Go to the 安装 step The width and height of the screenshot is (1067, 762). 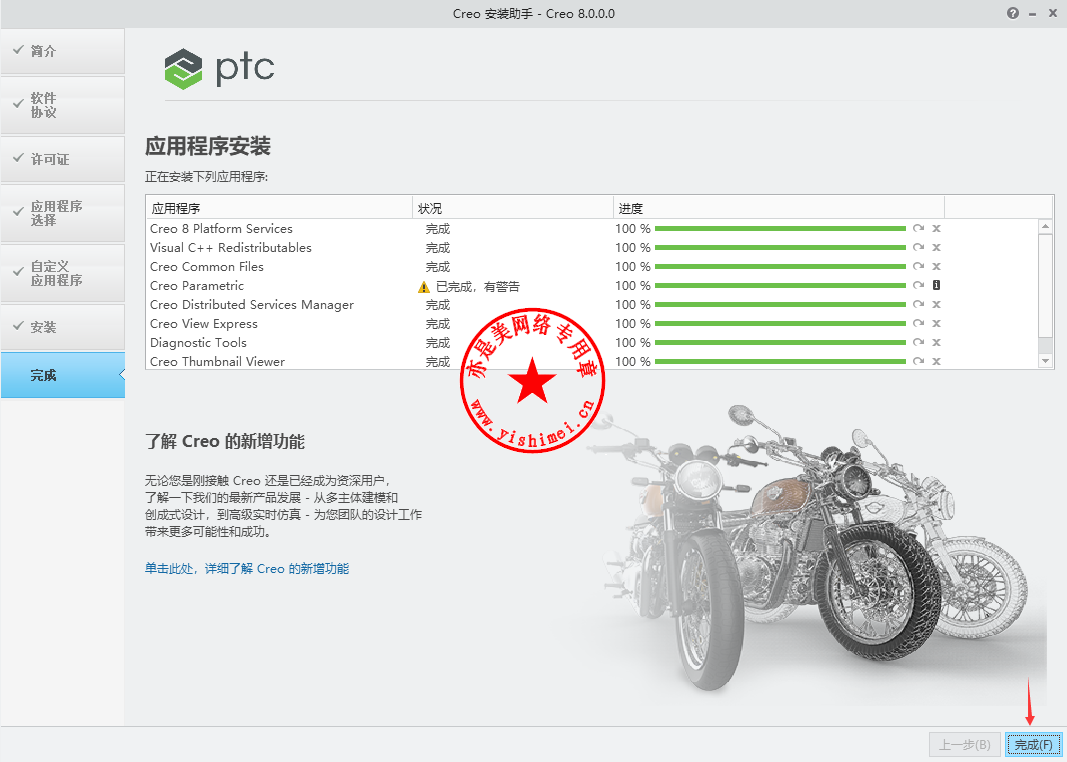(x=63, y=327)
